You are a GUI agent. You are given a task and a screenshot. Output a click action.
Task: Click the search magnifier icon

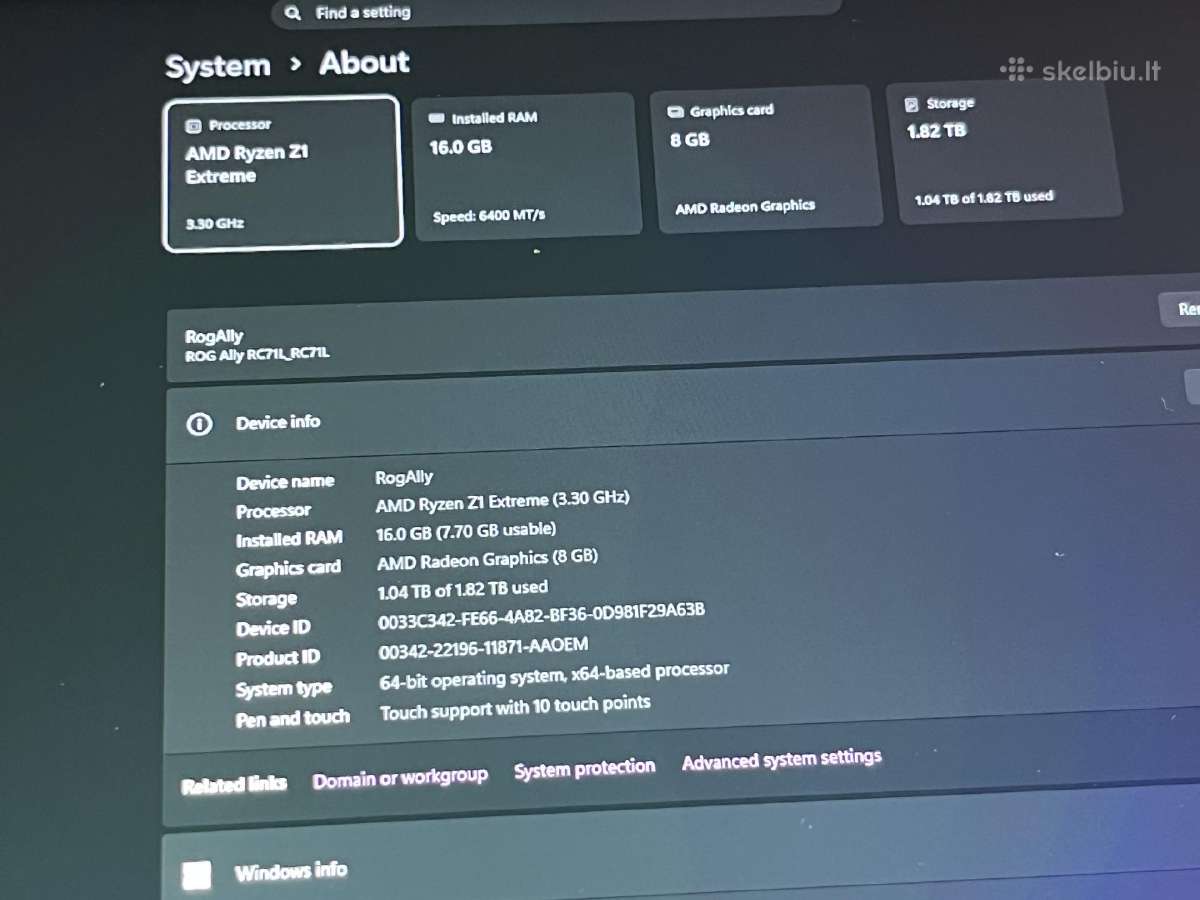292,13
